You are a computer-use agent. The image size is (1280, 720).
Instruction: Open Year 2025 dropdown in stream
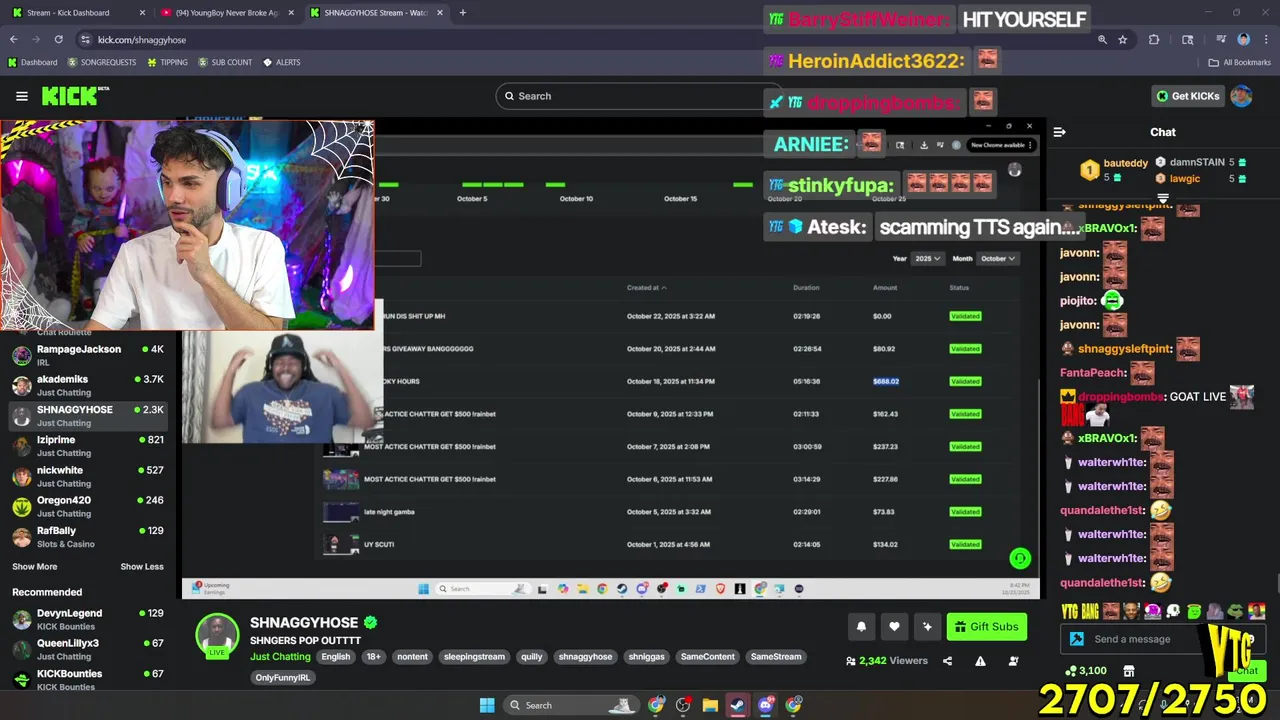click(x=927, y=258)
